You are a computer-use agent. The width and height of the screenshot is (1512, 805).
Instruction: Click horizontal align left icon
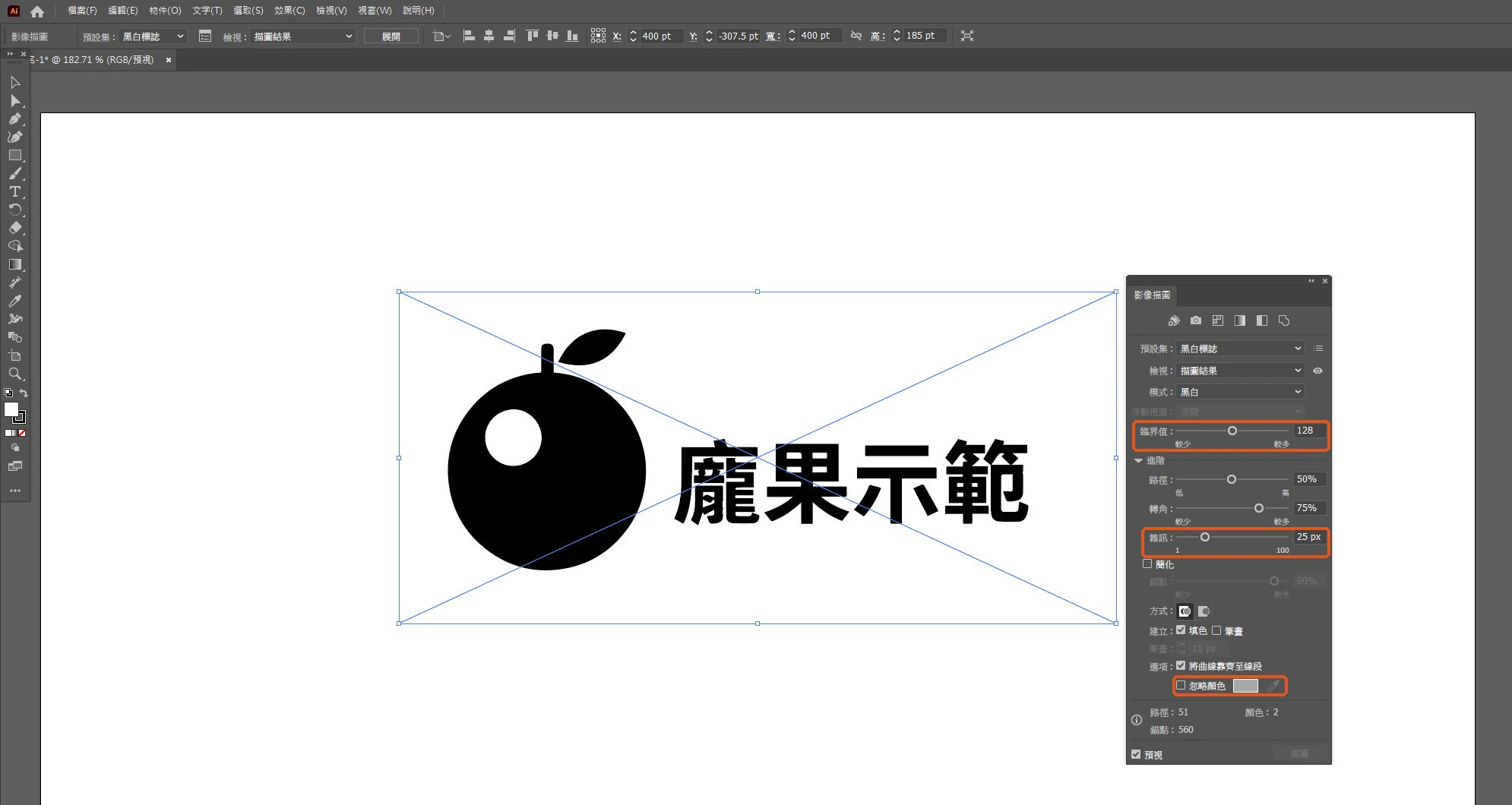tap(469, 36)
